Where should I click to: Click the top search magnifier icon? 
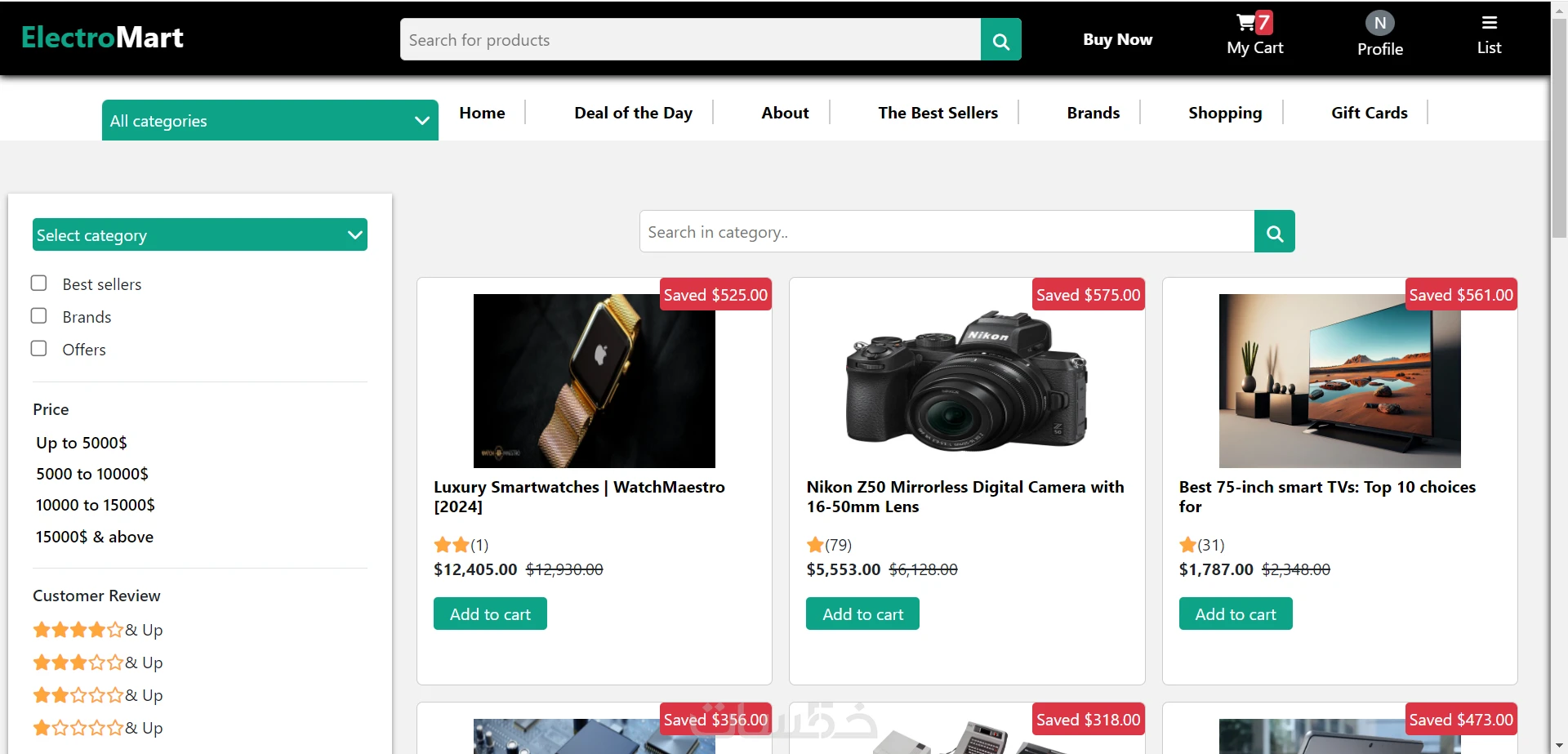pos(1000,40)
